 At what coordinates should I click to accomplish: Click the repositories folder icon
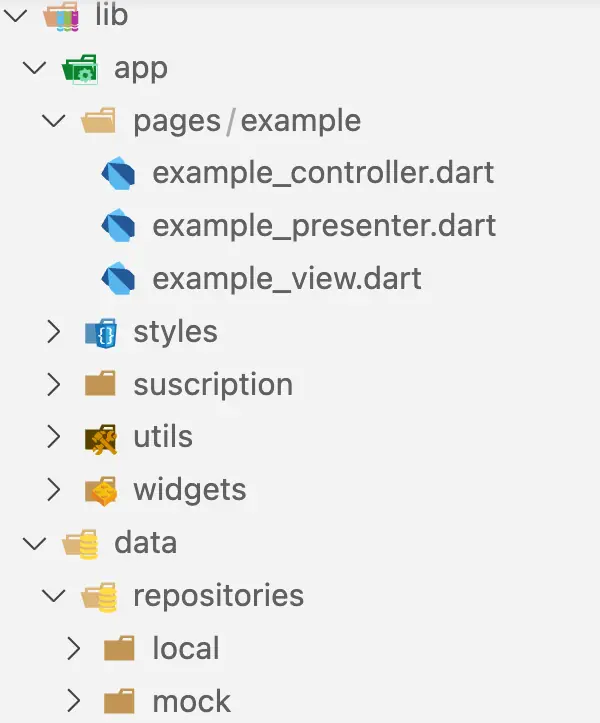point(100,596)
